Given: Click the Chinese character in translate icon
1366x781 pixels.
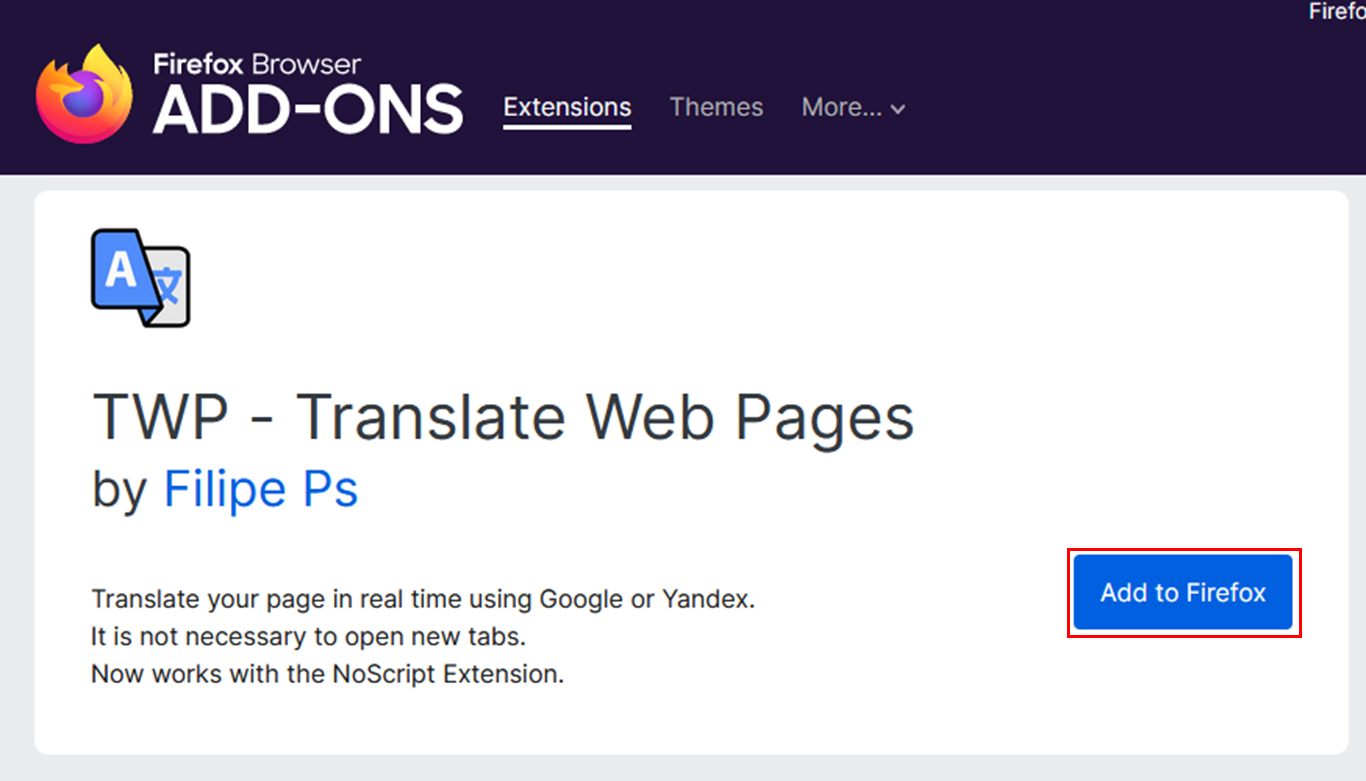Looking at the screenshot, I should tap(169, 288).
